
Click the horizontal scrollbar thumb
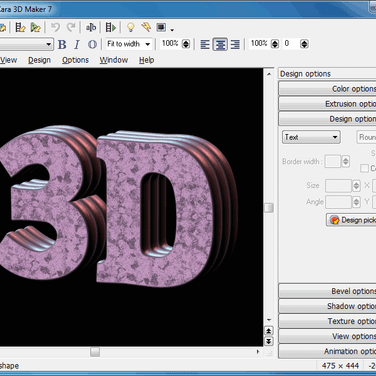coord(95,352)
